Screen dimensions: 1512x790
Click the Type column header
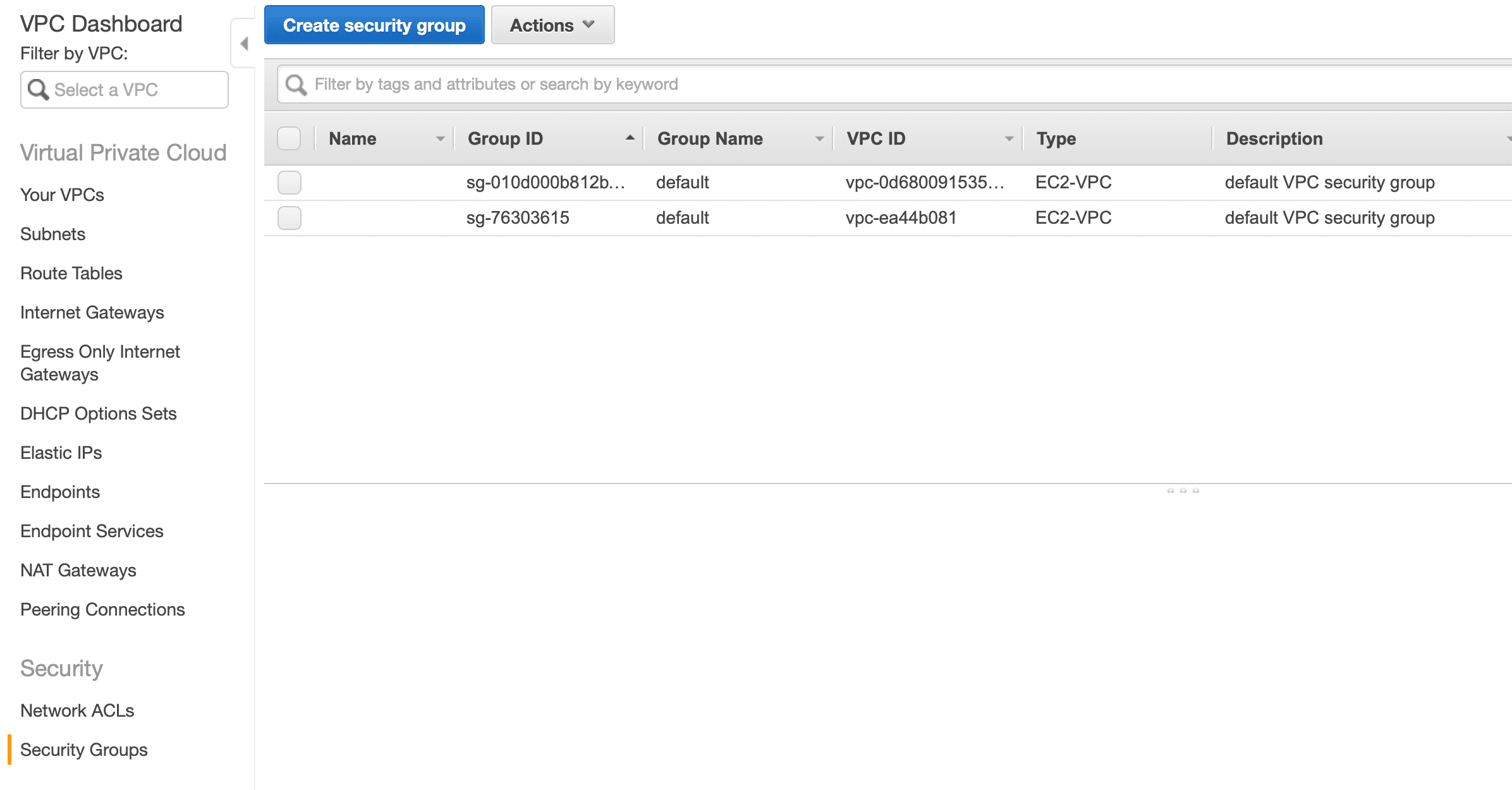(1056, 138)
